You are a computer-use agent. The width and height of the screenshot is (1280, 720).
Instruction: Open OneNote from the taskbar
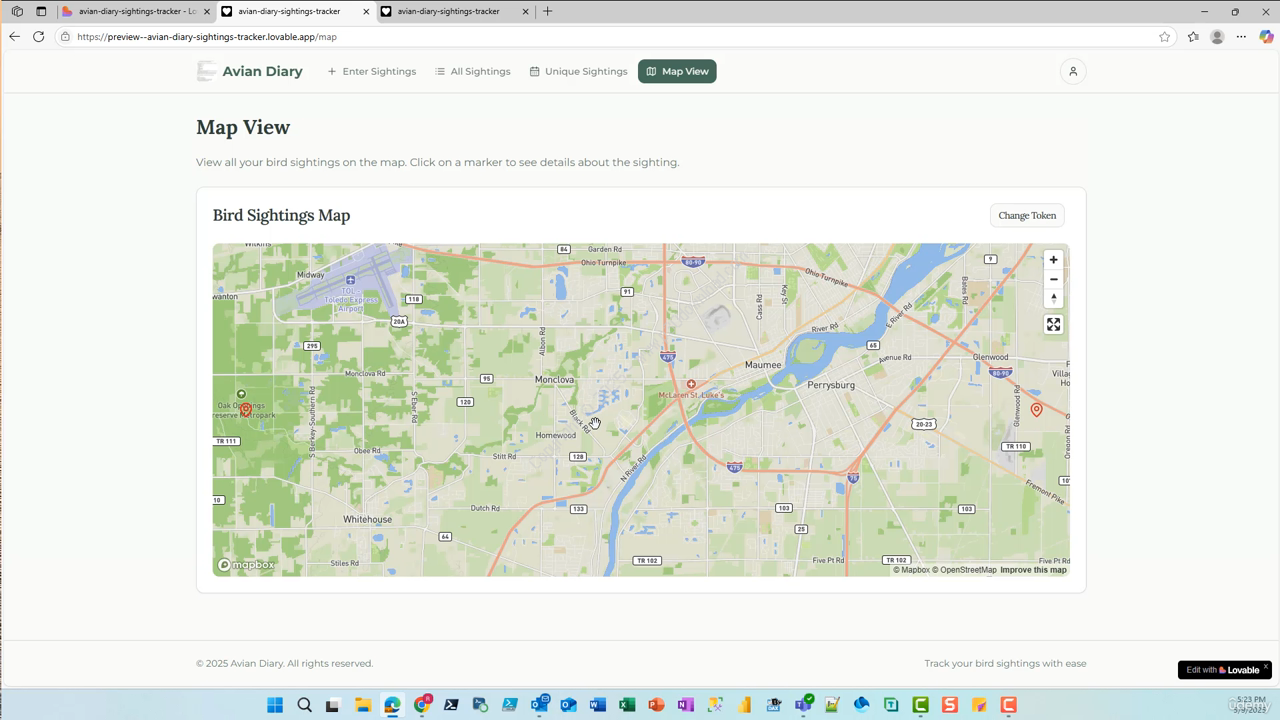click(x=685, y=705)
